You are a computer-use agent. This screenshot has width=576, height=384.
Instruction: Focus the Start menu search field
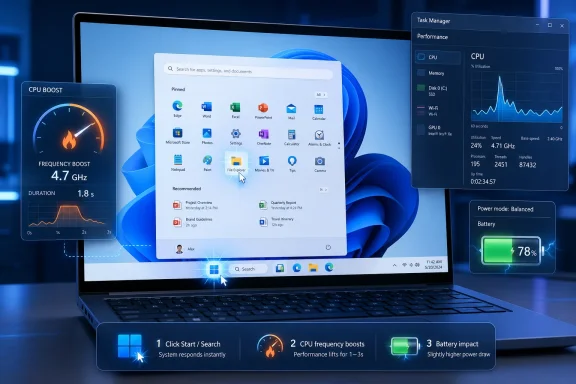[x=248, y=70]
